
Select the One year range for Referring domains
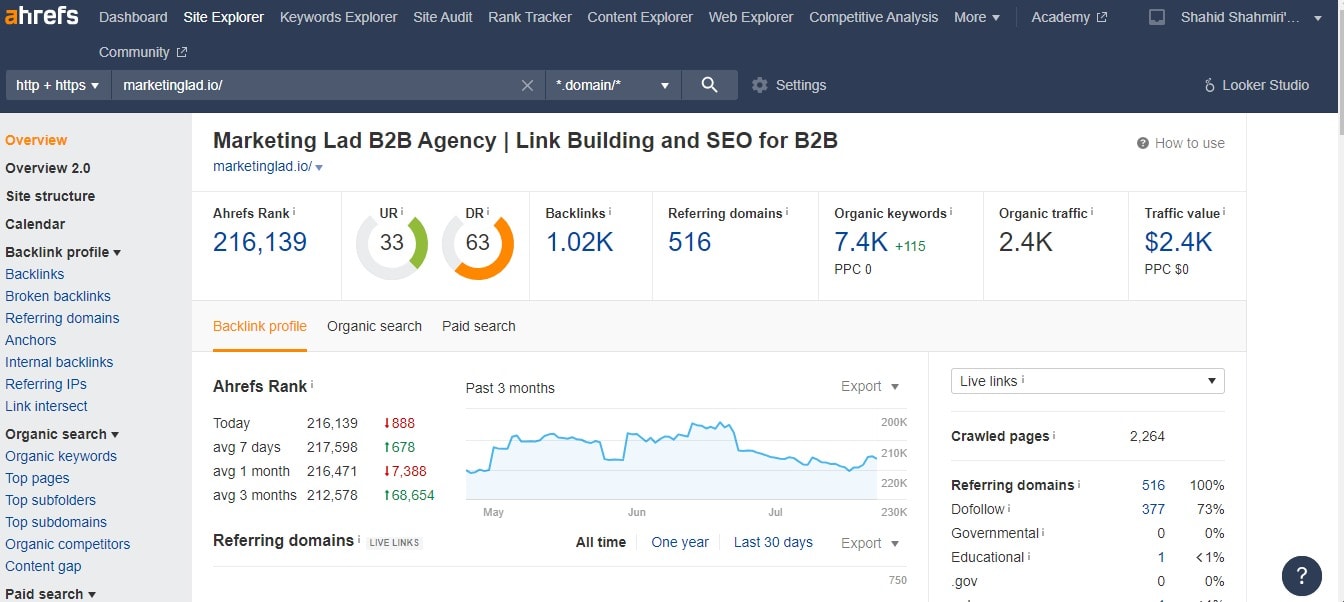point(680,542)
